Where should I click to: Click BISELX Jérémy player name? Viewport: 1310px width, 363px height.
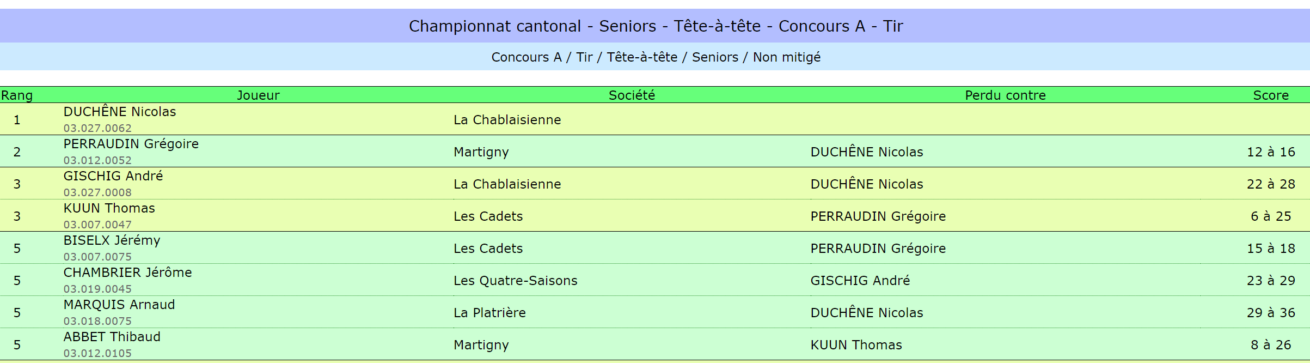pos(111,240)
